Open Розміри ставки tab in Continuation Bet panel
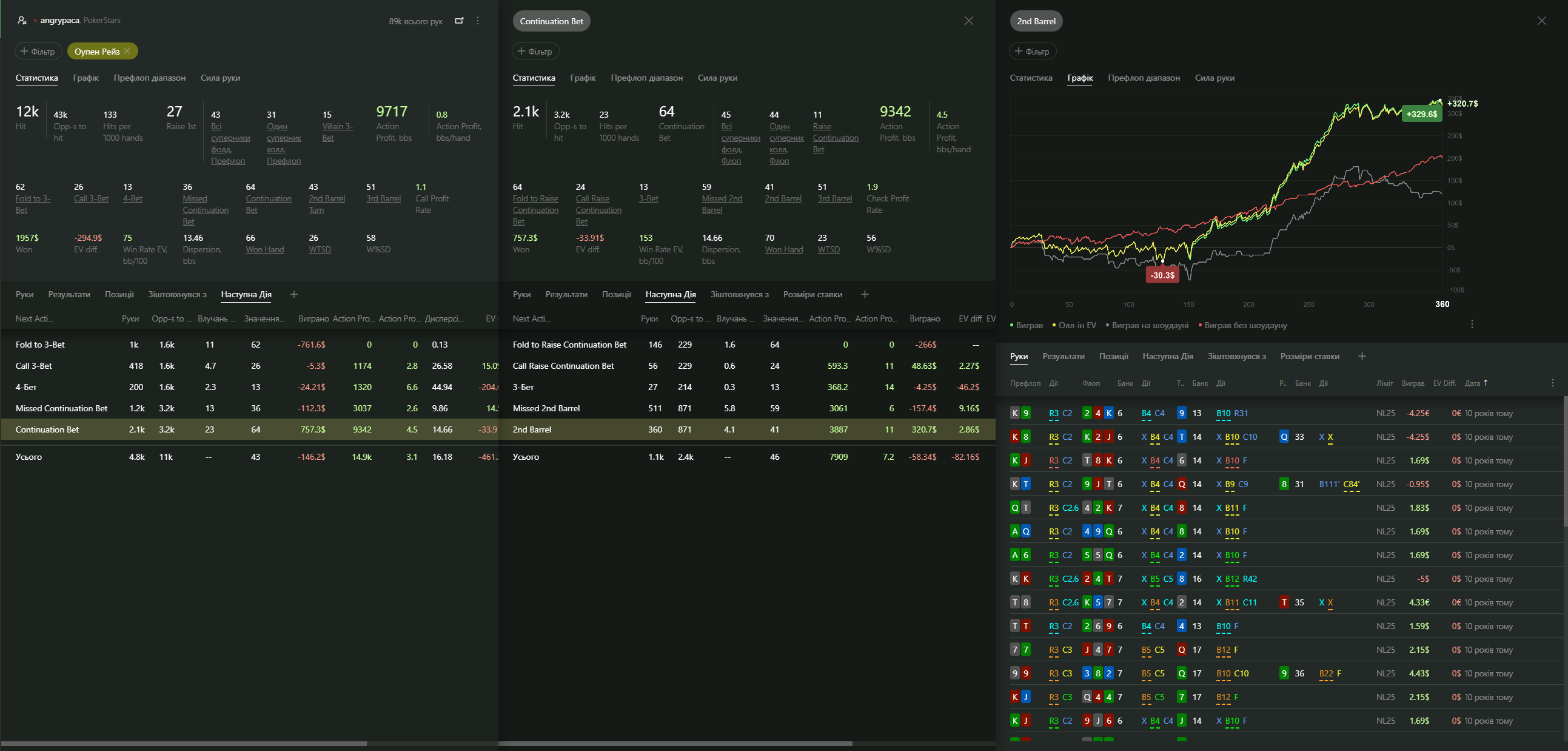 tap(812, 294)
